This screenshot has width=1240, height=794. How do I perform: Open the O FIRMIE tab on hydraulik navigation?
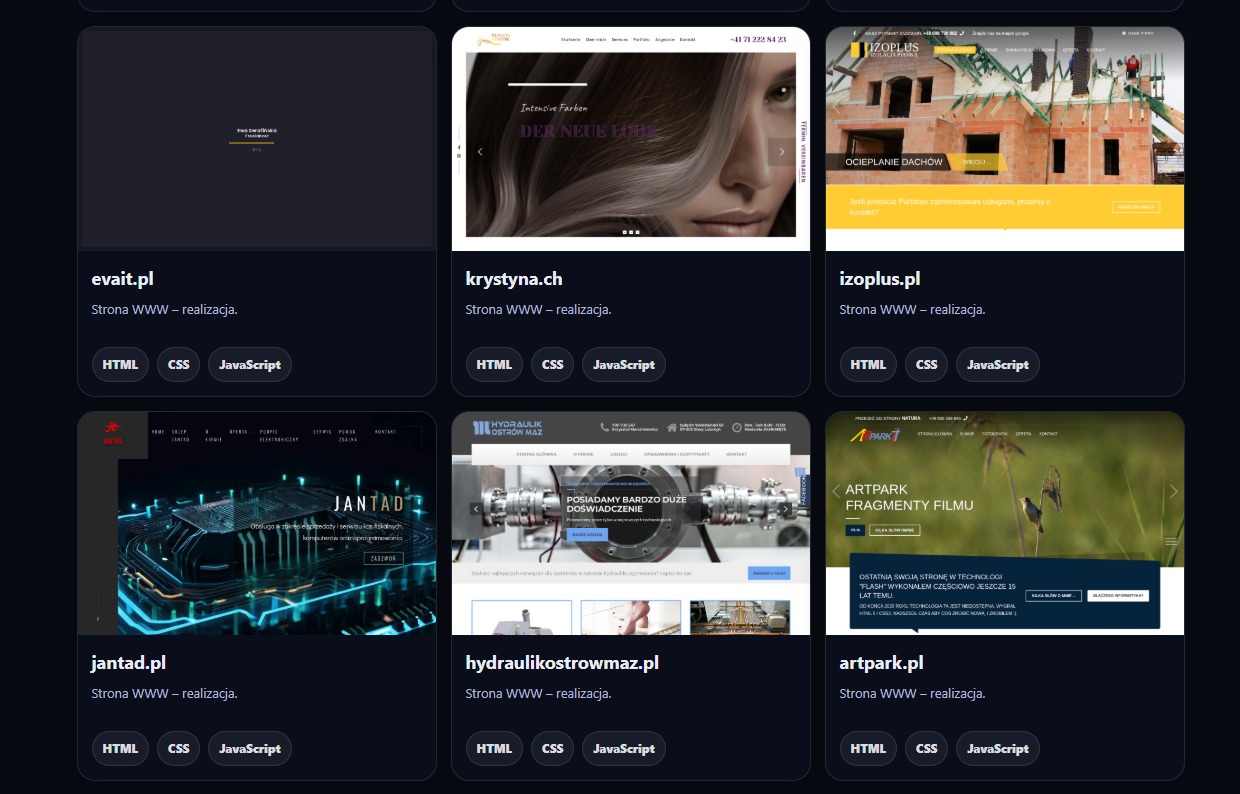tap(583, 455)
